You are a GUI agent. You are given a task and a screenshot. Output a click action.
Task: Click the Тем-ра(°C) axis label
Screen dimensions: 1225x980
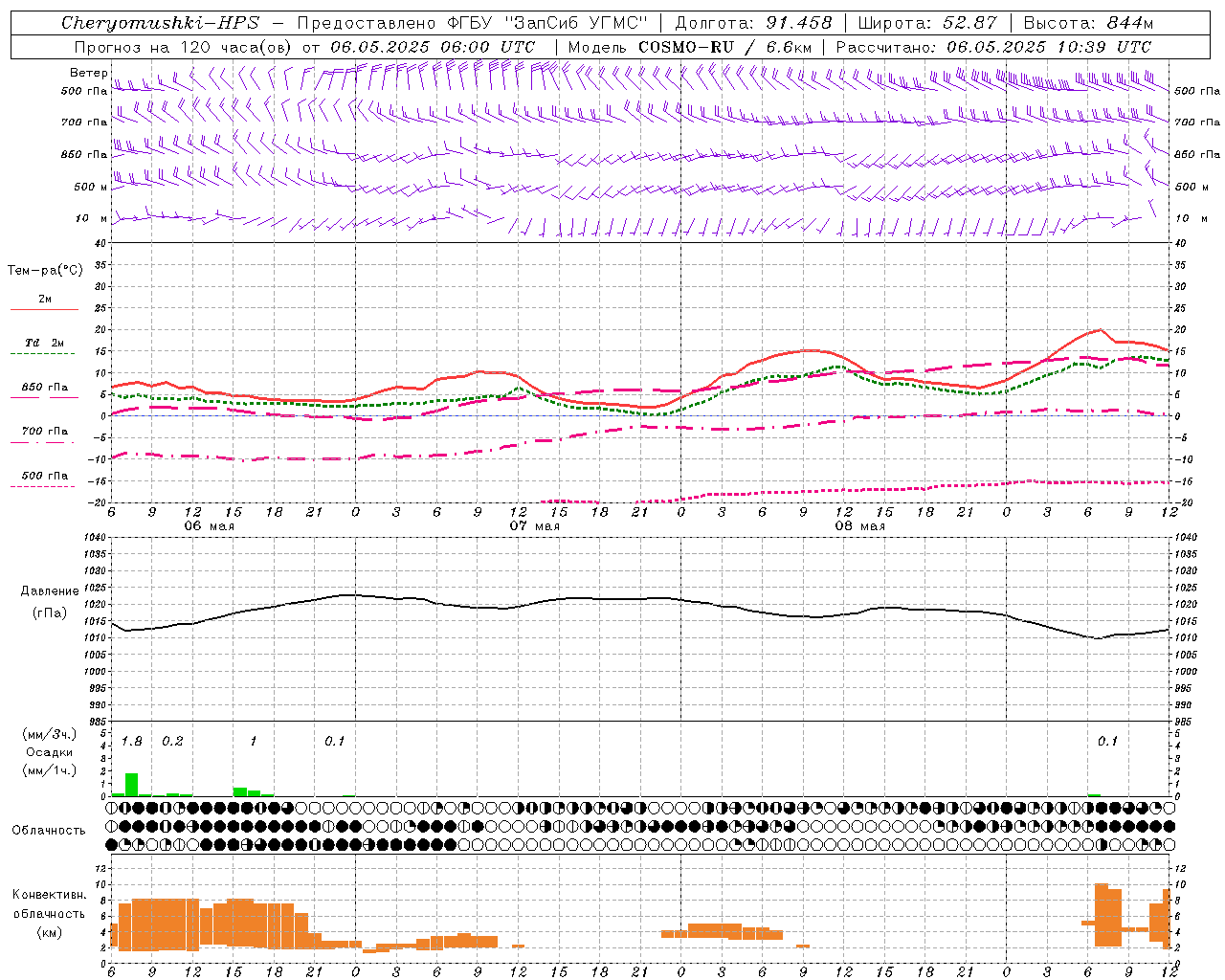(45, 271)
